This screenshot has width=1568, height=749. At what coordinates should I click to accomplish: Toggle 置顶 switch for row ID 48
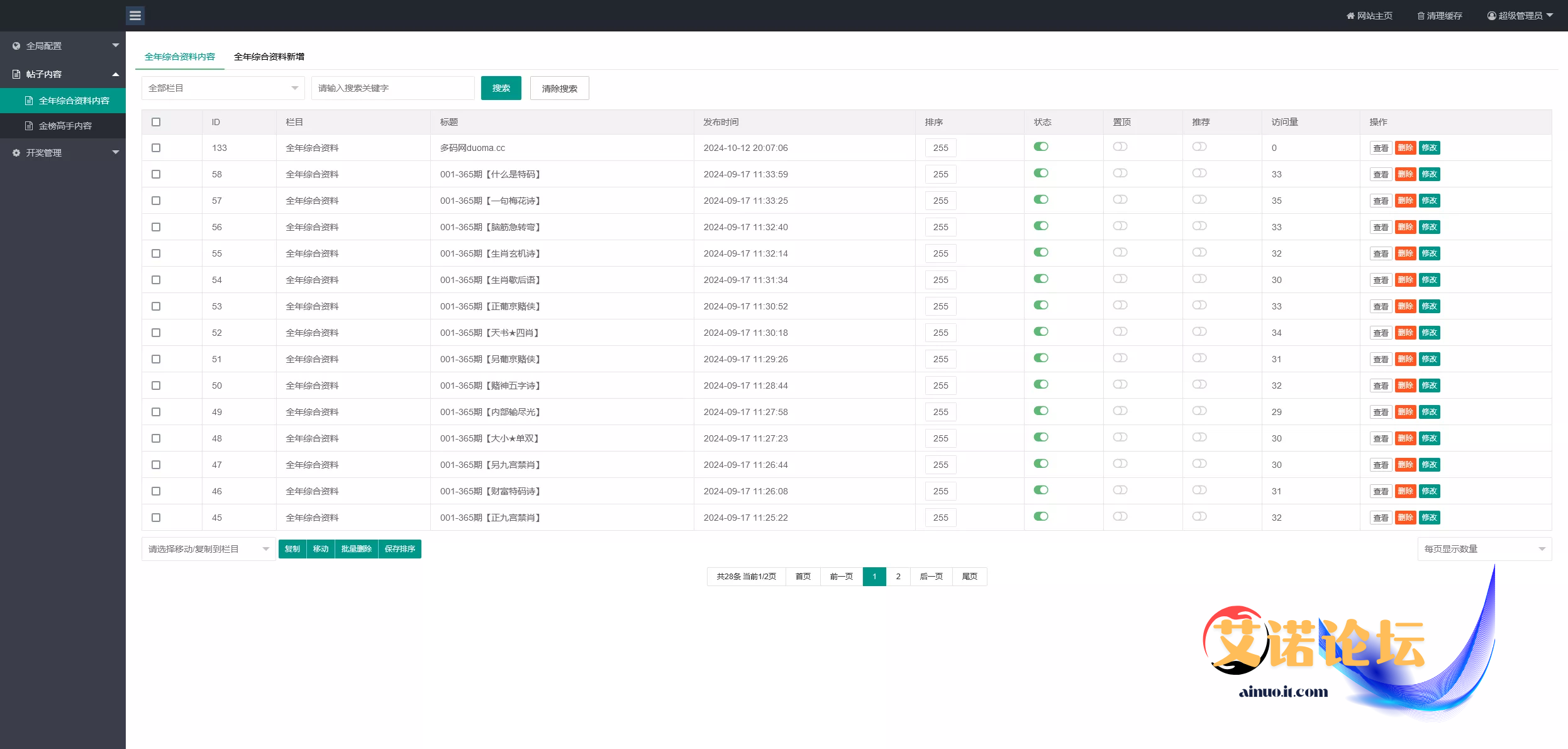coord(1120,437)
